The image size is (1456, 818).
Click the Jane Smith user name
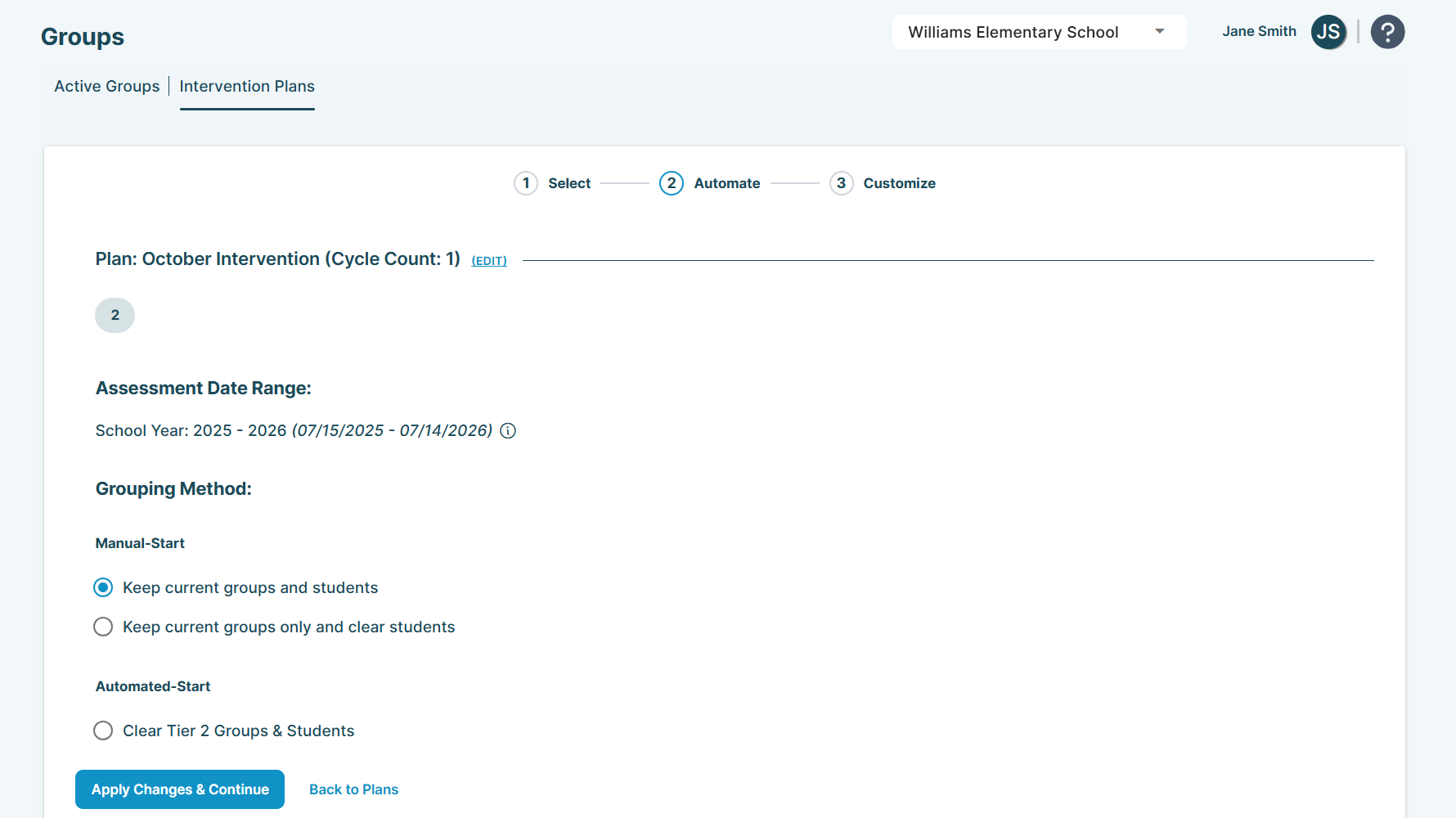(1259, 31)
